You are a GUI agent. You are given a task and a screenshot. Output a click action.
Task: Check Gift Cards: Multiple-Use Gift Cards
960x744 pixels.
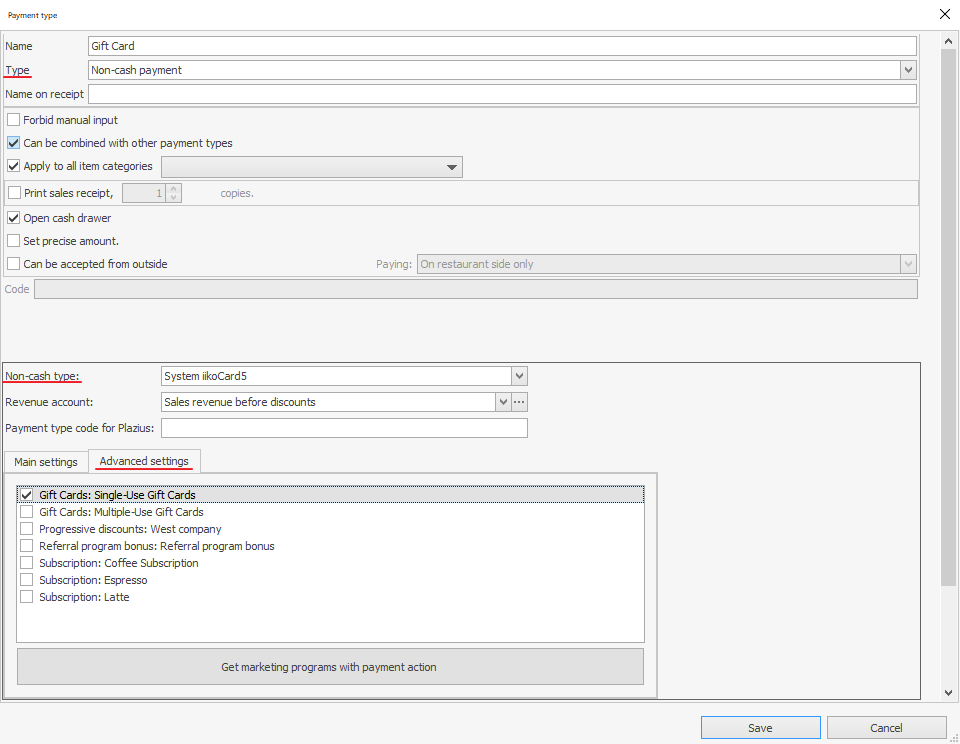27,512
